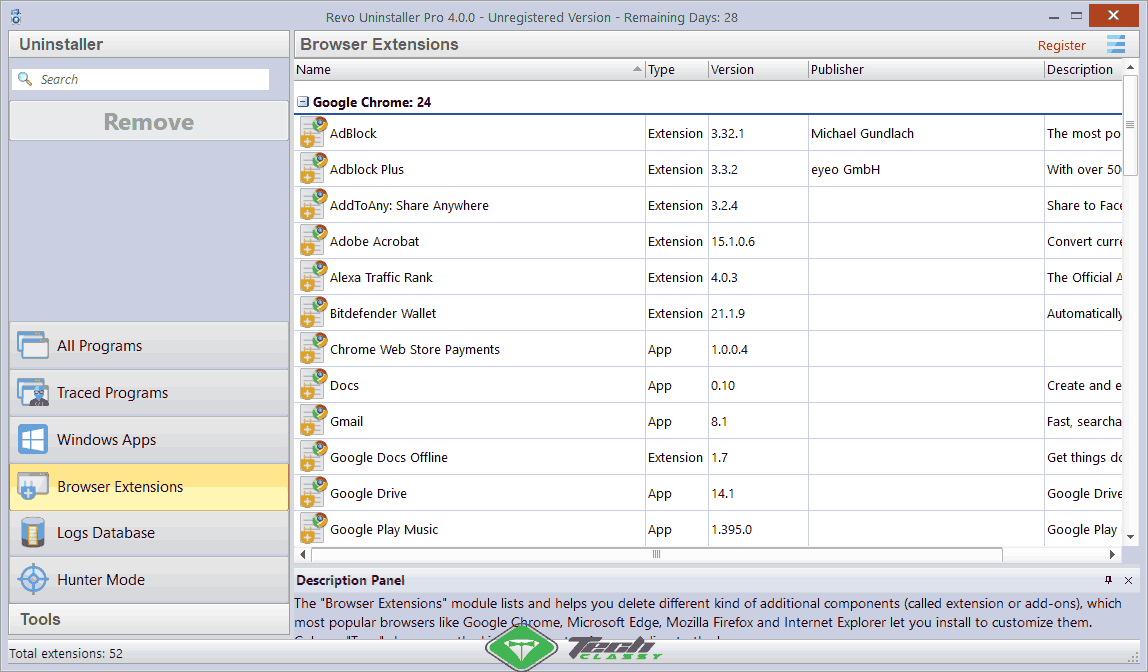
Task: Sort extensions by the Publisher column
Action: pos(840,69)
